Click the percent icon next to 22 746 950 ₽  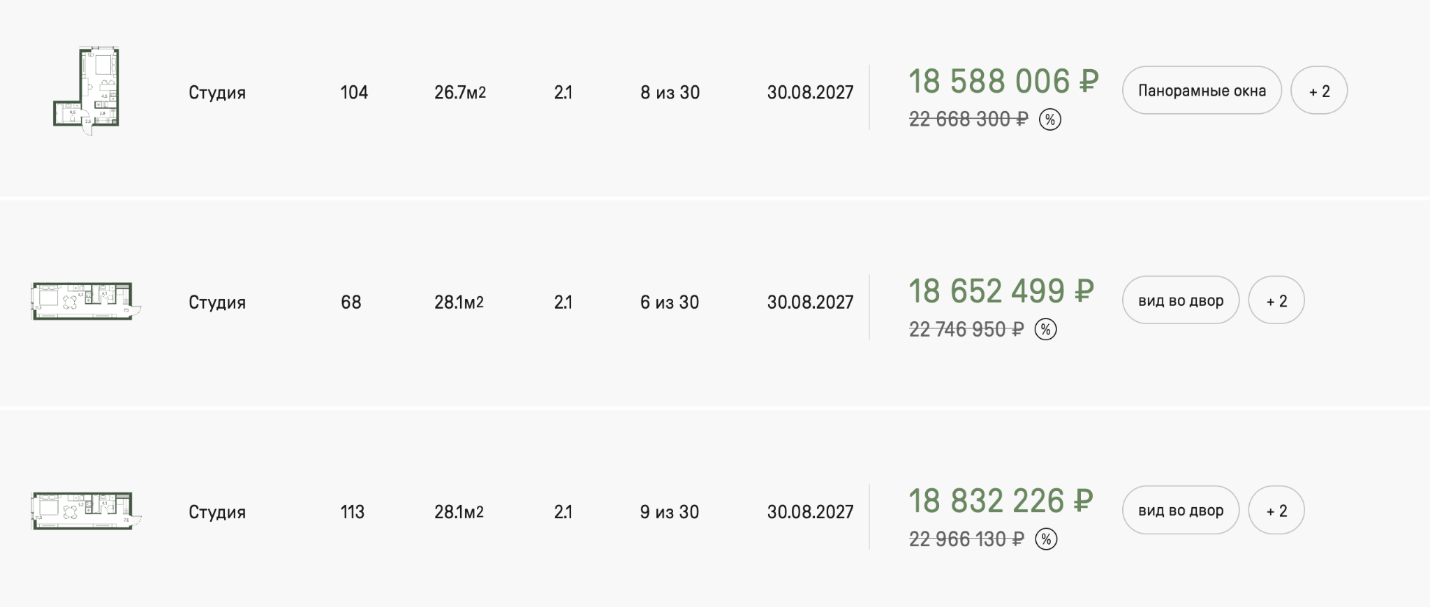coord(1045,330)
